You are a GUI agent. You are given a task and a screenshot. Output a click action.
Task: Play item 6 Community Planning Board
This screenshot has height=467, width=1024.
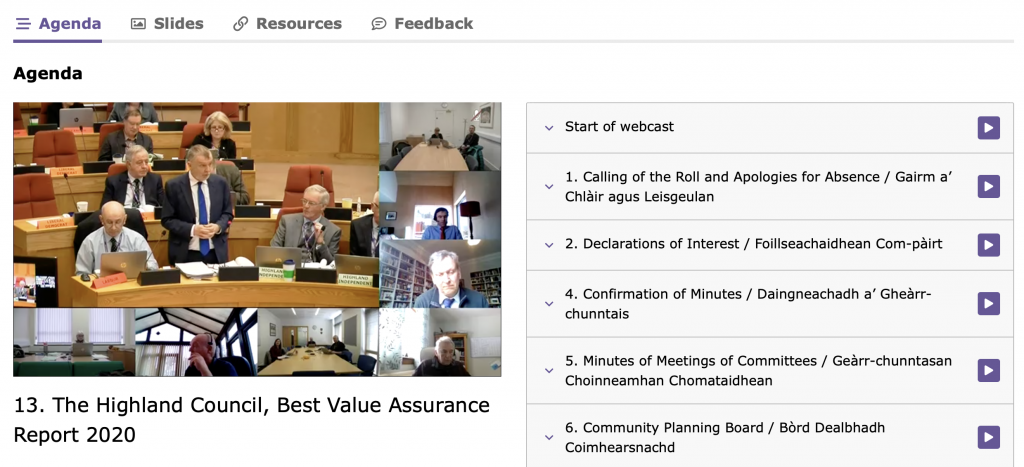[x=988, y=437]
